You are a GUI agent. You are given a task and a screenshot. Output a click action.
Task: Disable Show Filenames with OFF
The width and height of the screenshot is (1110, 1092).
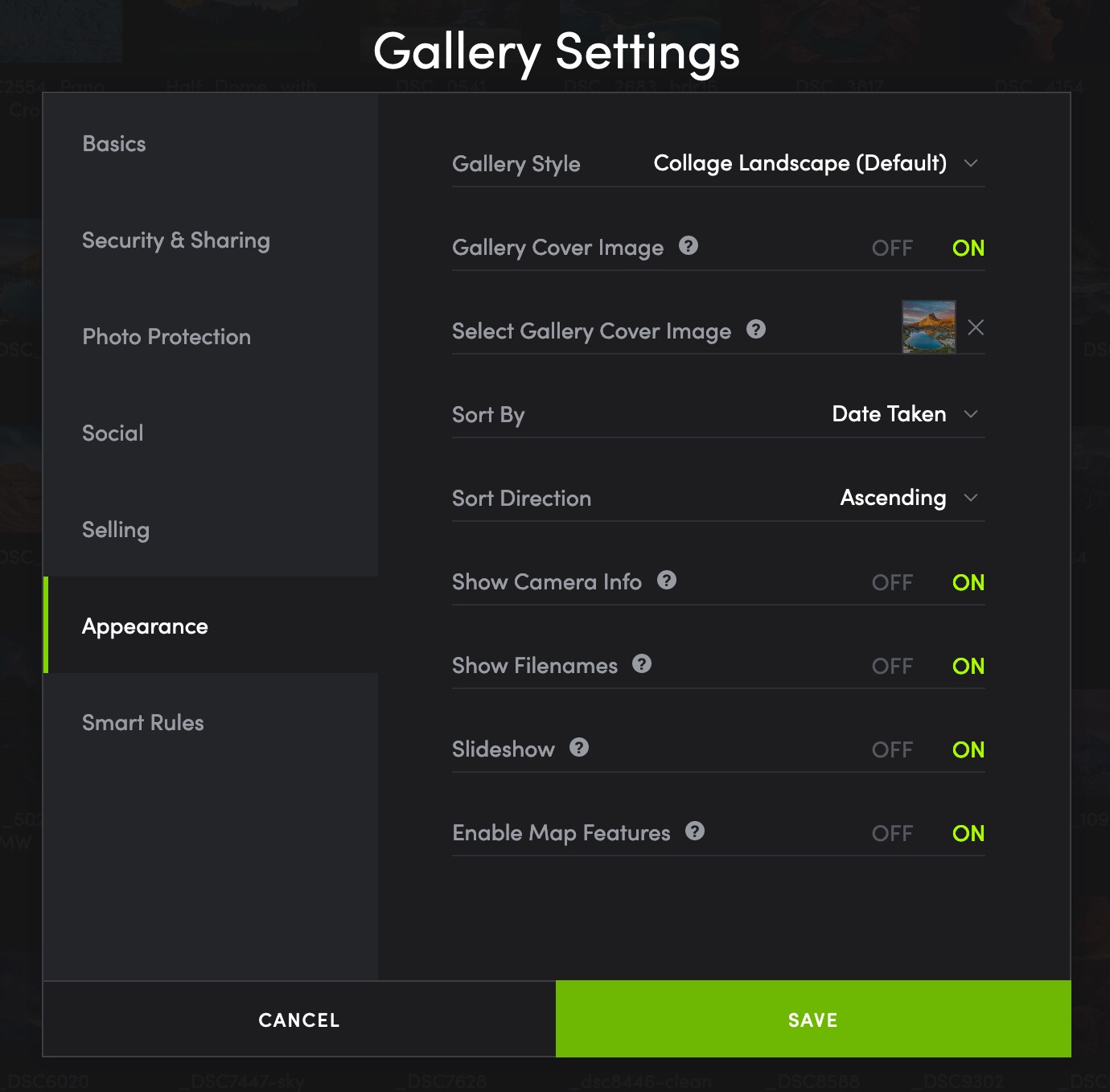892,666
